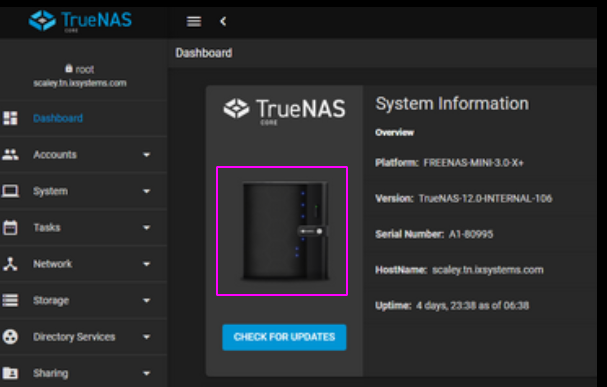The width and height of the screenshot is (607, 387).
Task: Open the System menu item
Action: coord(83,191)
